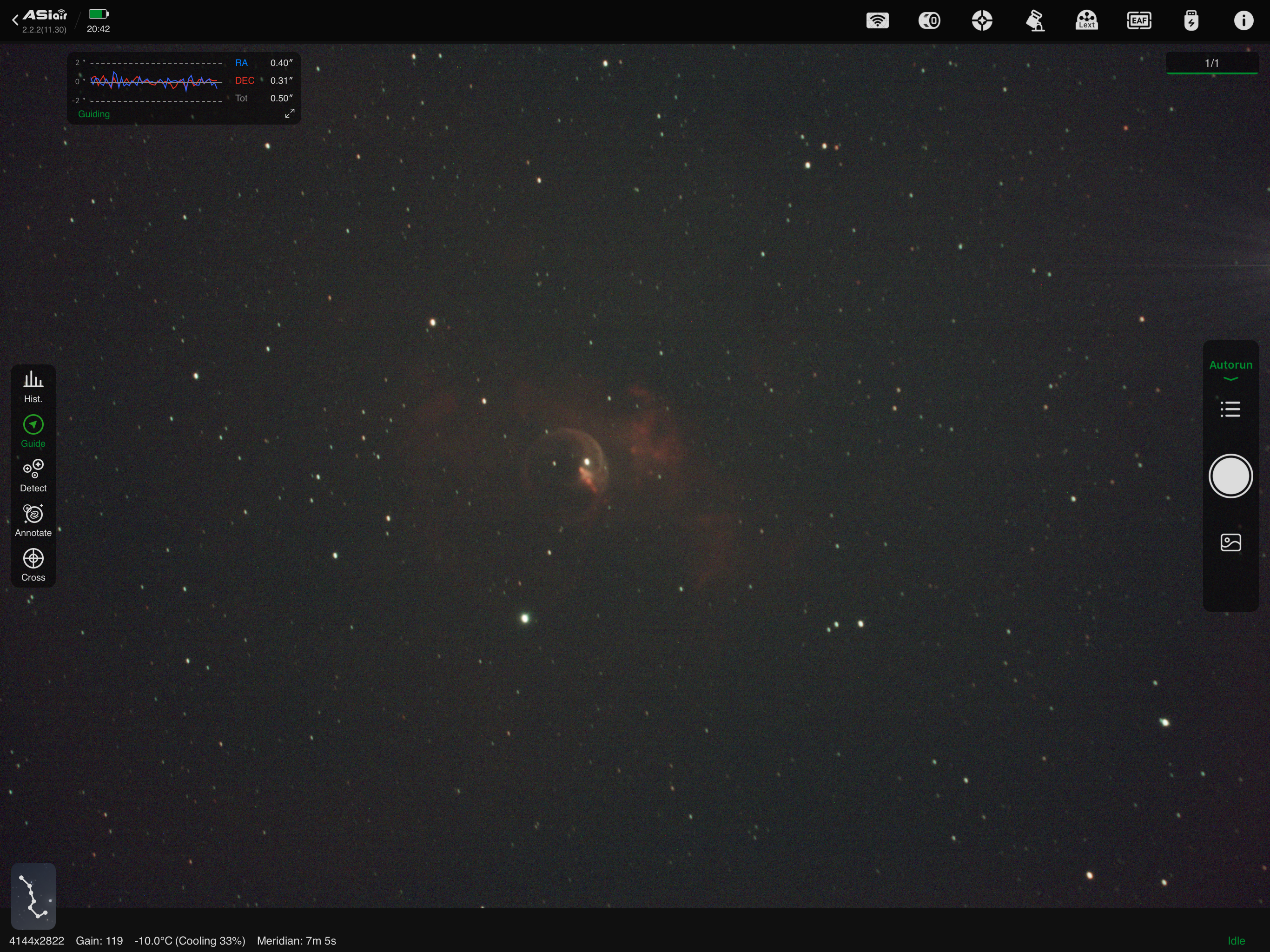Open the Annotate tool
1270x952 pixels.
(33, 520)
